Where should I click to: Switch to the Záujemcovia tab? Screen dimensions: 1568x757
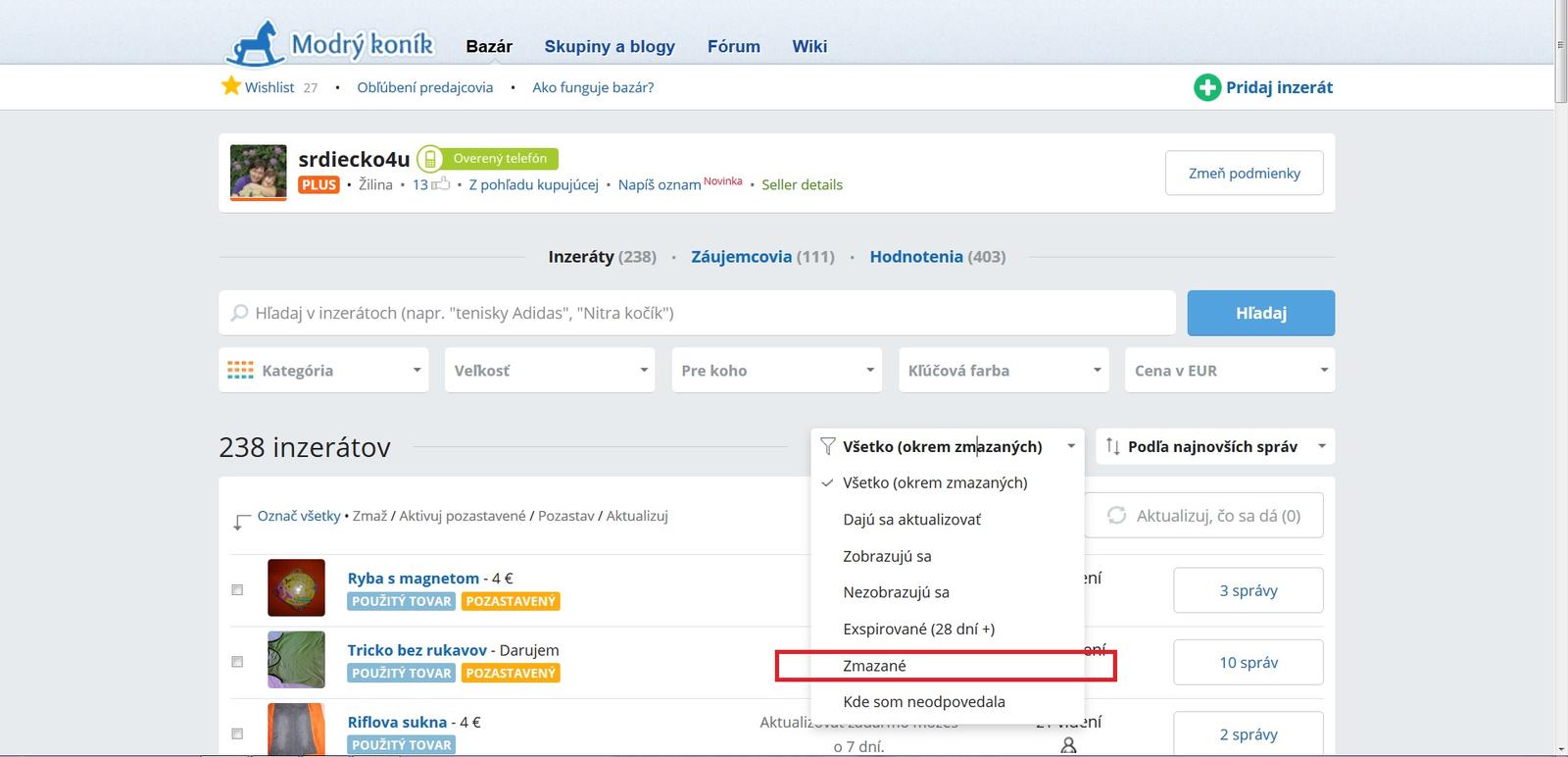pyautogui.click(x=761, y=257)
